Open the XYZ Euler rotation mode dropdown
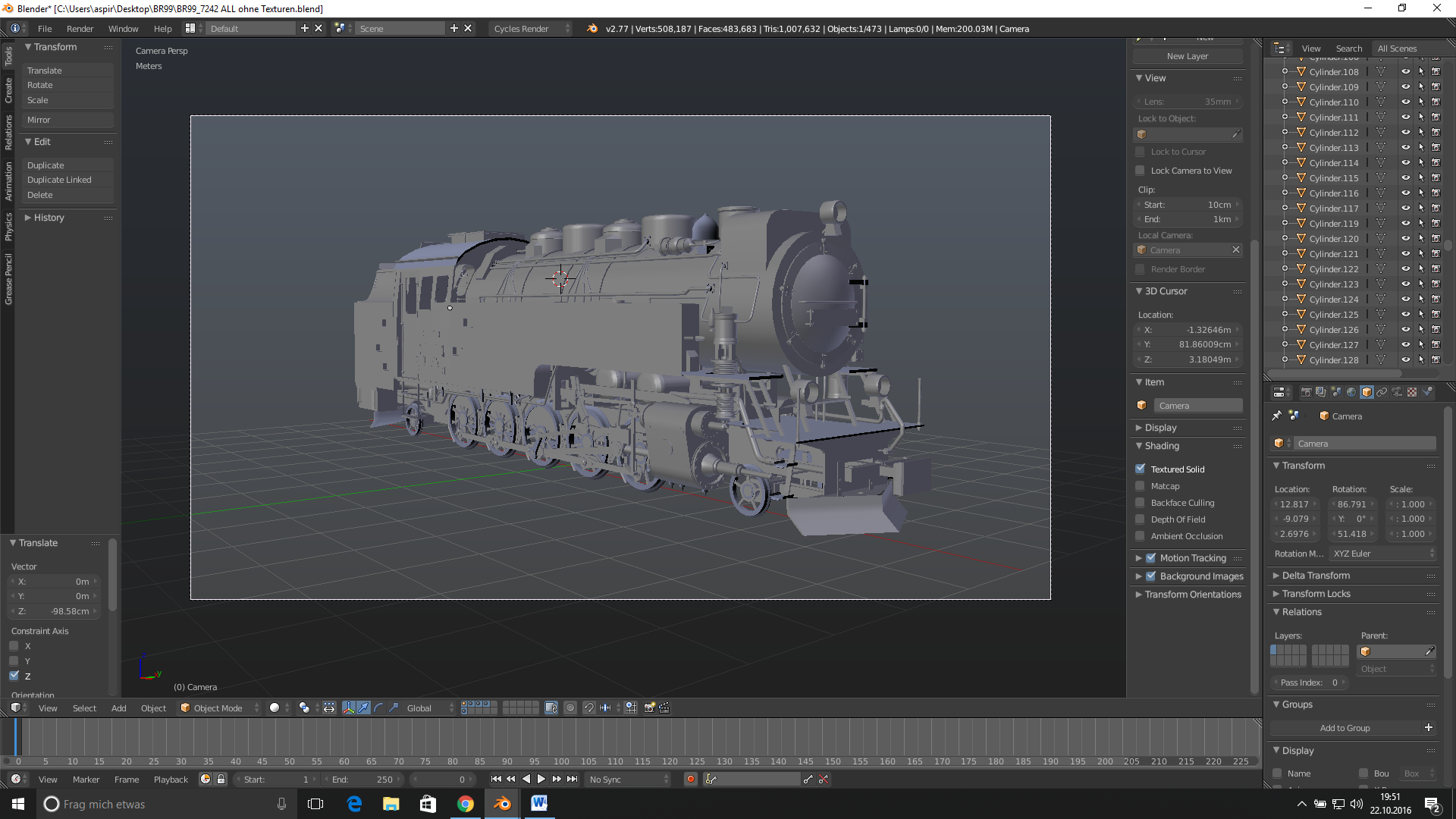This screenshot has width=1456, height=819. coord(1383,553)
